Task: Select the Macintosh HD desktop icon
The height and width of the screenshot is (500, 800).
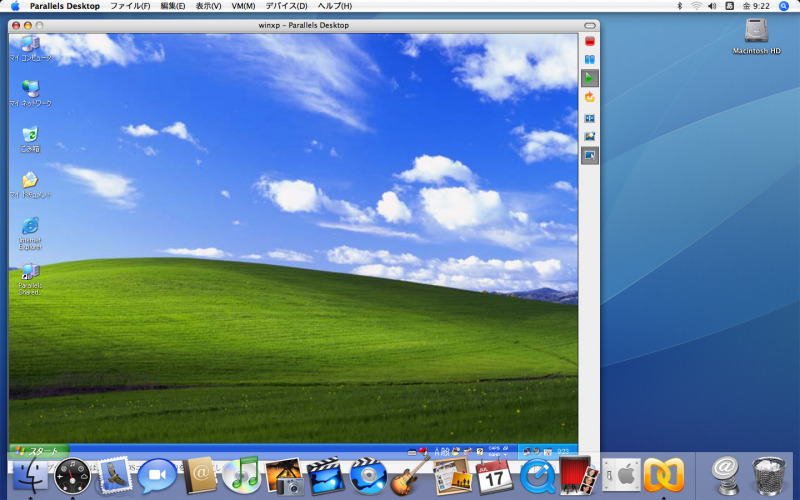Action: point(757,36)
